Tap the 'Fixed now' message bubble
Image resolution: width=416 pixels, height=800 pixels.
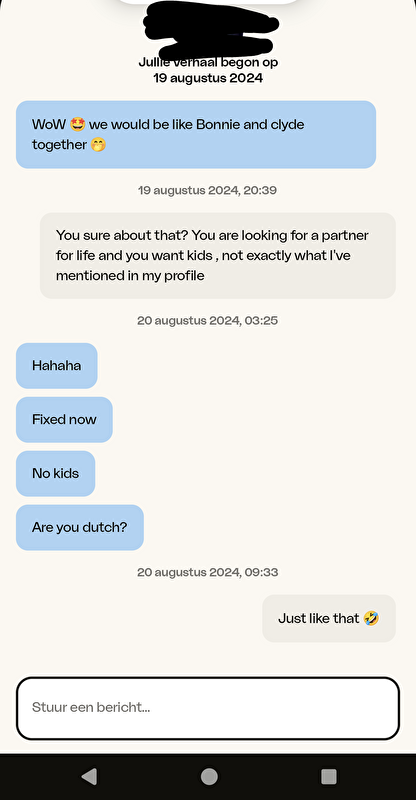pos(64,419)
